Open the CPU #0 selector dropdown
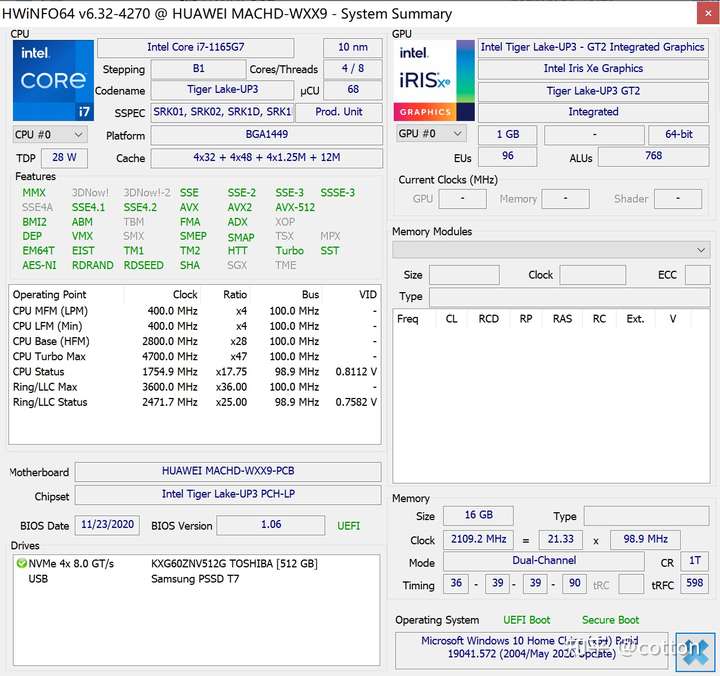This screenshot has width=720, height=676. pos(49,135)
